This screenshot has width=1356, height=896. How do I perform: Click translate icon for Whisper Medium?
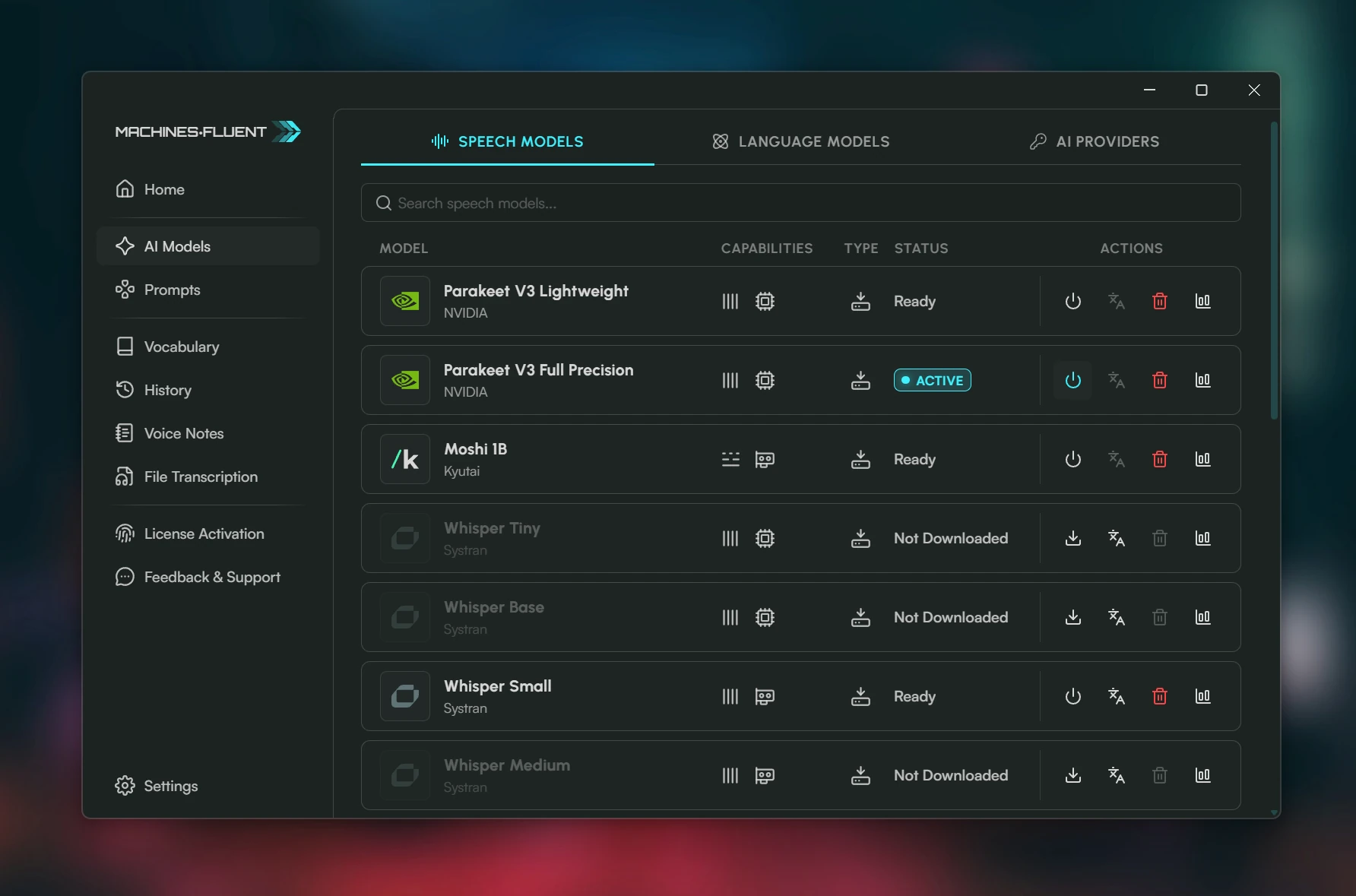pos(1116,775)
